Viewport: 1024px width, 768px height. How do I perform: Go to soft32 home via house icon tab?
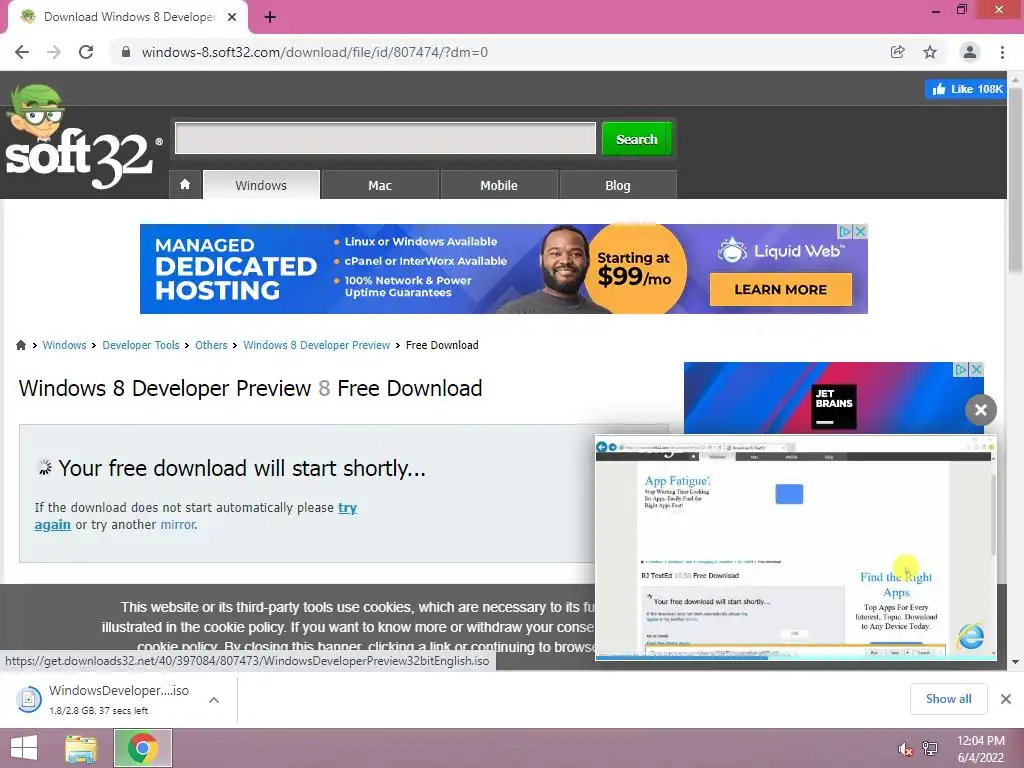point(185,185)
